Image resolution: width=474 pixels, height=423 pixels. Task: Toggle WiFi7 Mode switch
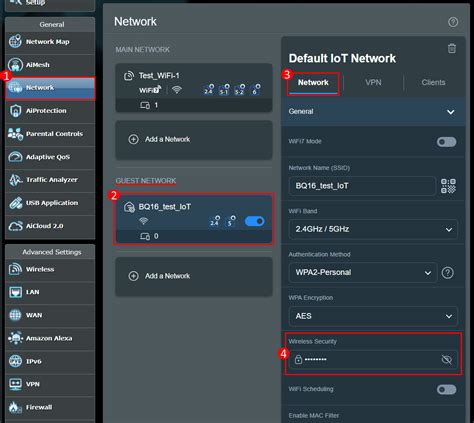(446, 142)
